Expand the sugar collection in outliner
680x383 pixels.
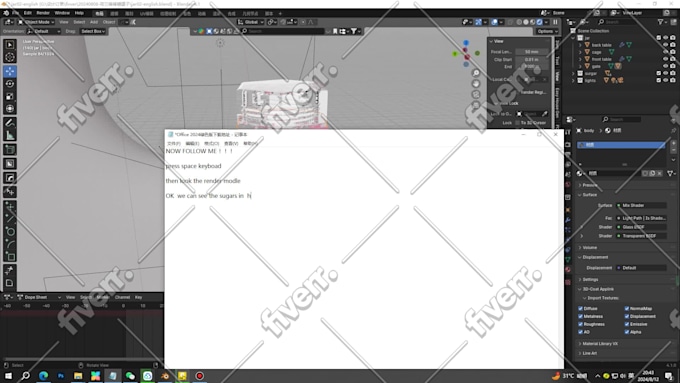coord(573,73)
